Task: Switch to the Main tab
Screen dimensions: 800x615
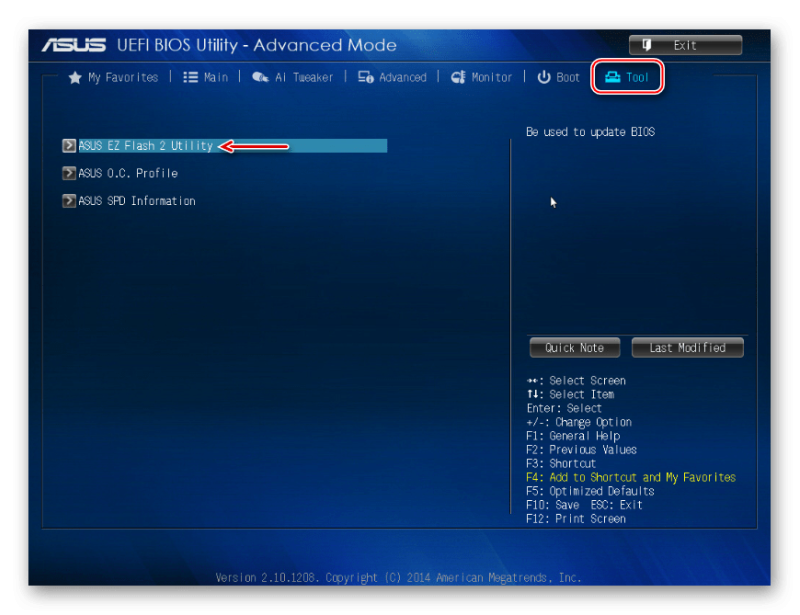Action: (206, 78)
